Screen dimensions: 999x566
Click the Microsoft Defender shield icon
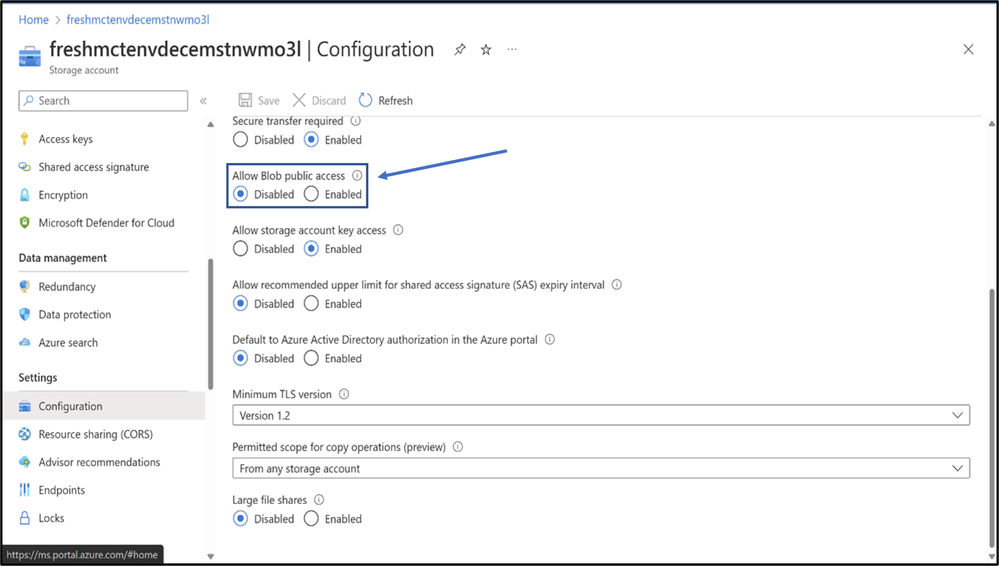[x=25, y=222]
